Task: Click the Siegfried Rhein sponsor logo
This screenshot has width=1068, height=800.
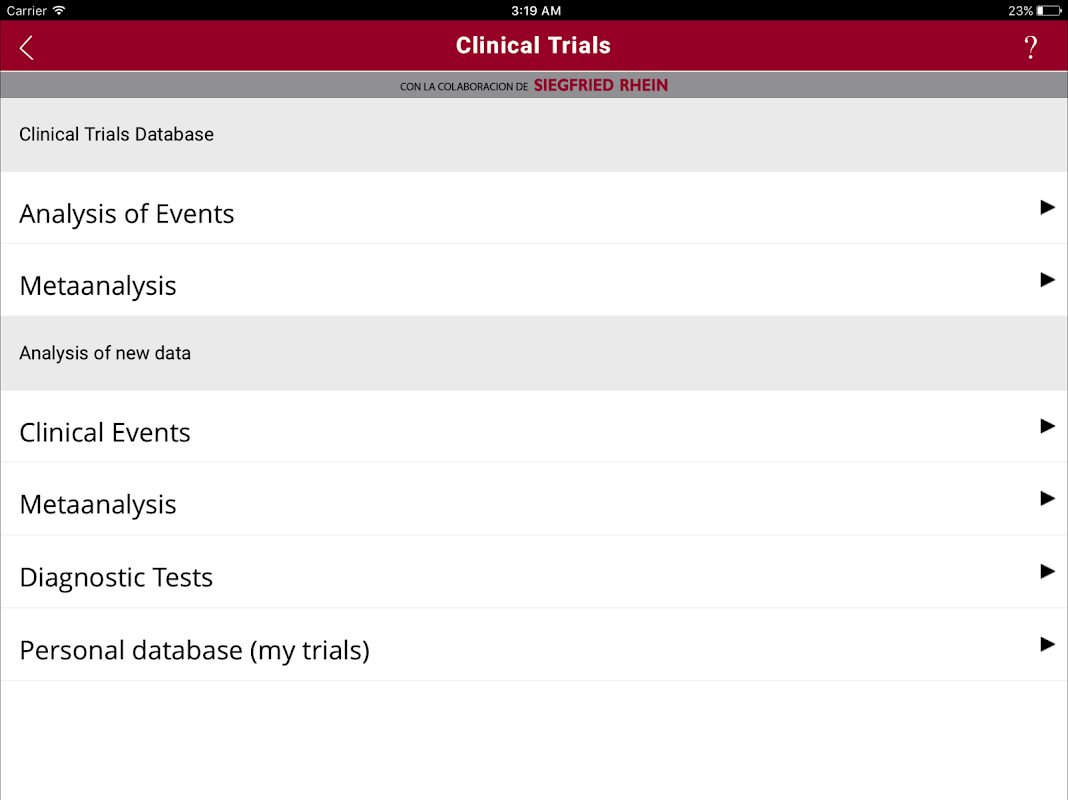Action: (x=600, y=86)
